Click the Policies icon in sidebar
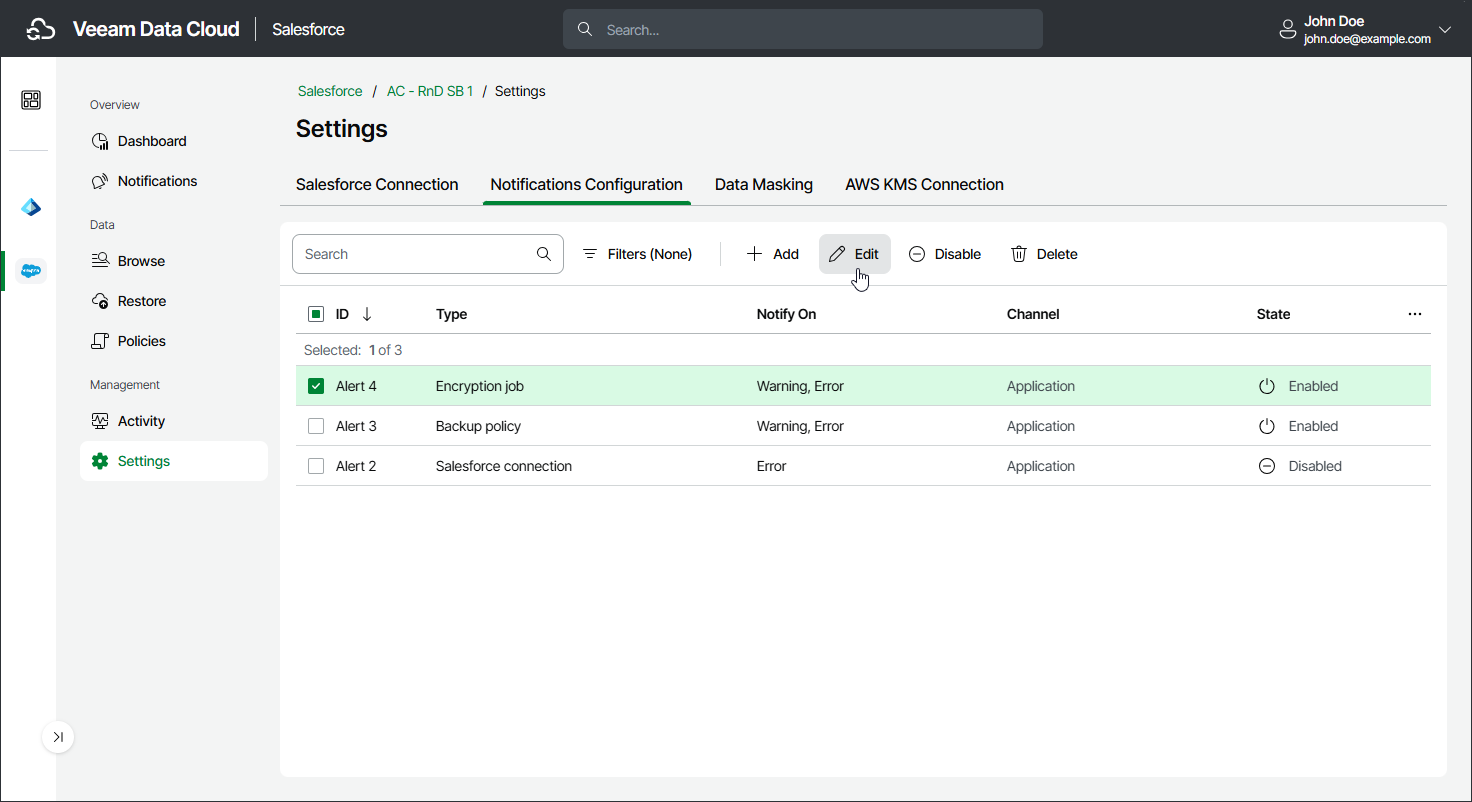1472x802 pixels. pos(100,341)
